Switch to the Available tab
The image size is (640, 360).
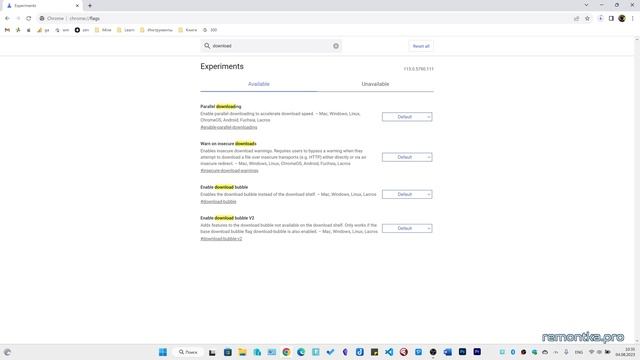[x=259, y=84]
